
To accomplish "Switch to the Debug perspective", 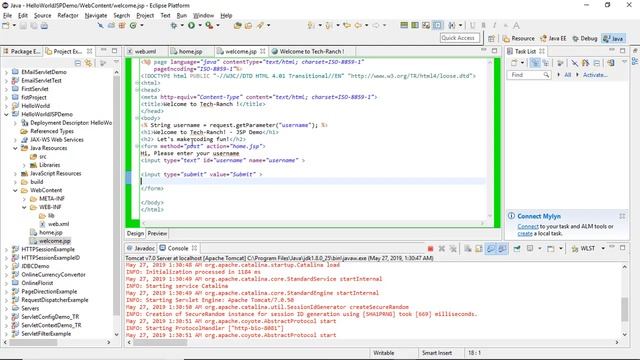I will coord(584,38).
